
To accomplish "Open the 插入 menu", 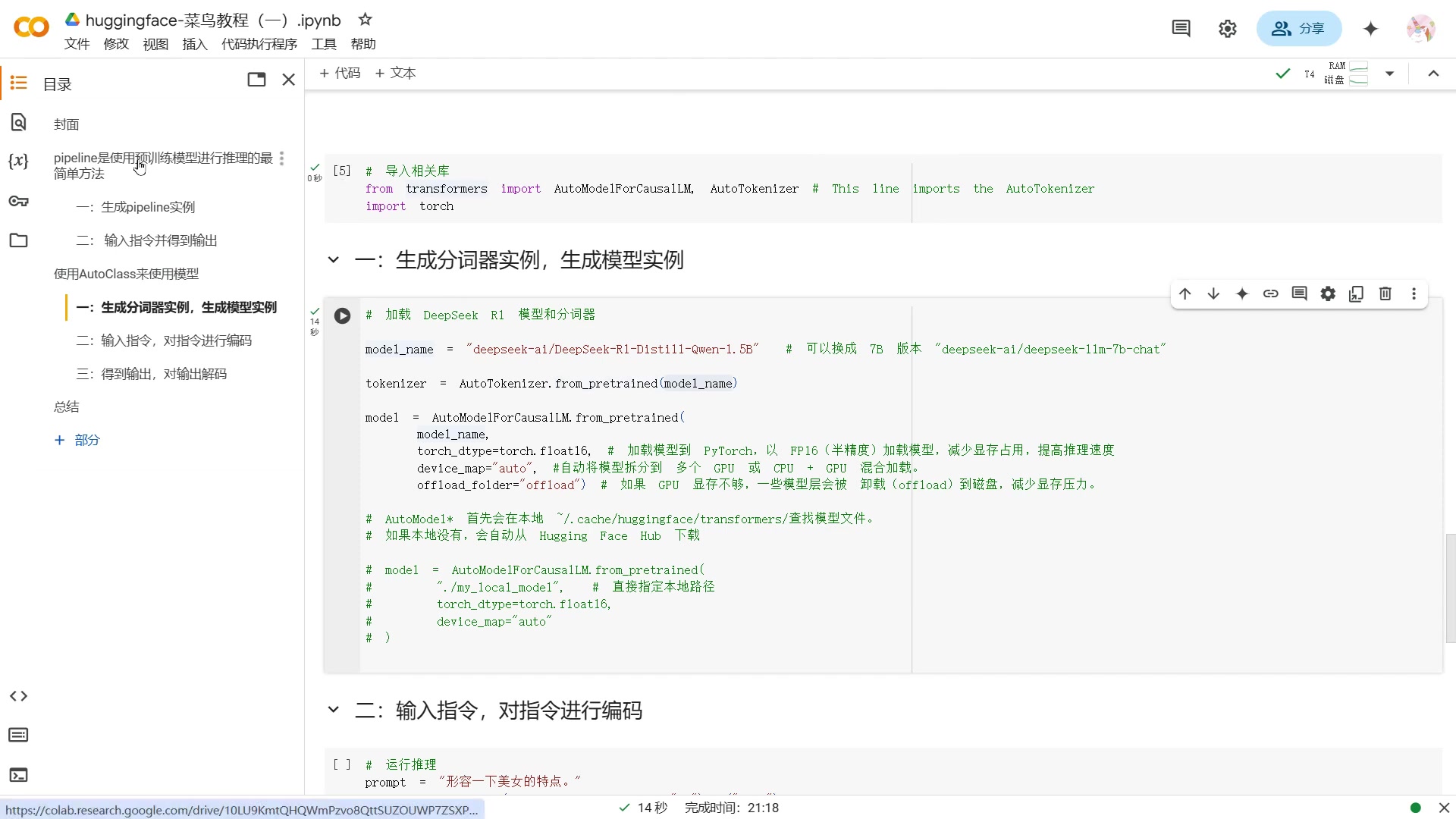I will [195, 44].
